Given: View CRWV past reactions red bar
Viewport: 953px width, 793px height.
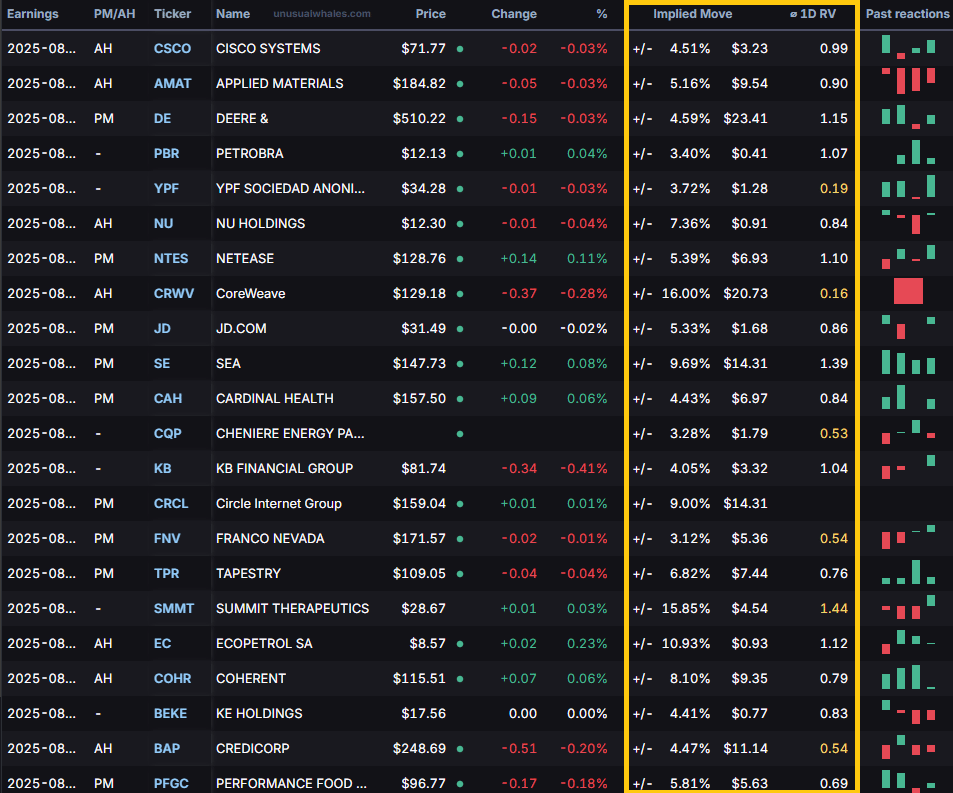Looking at the screenshot, I should click(x=908, y=291).
